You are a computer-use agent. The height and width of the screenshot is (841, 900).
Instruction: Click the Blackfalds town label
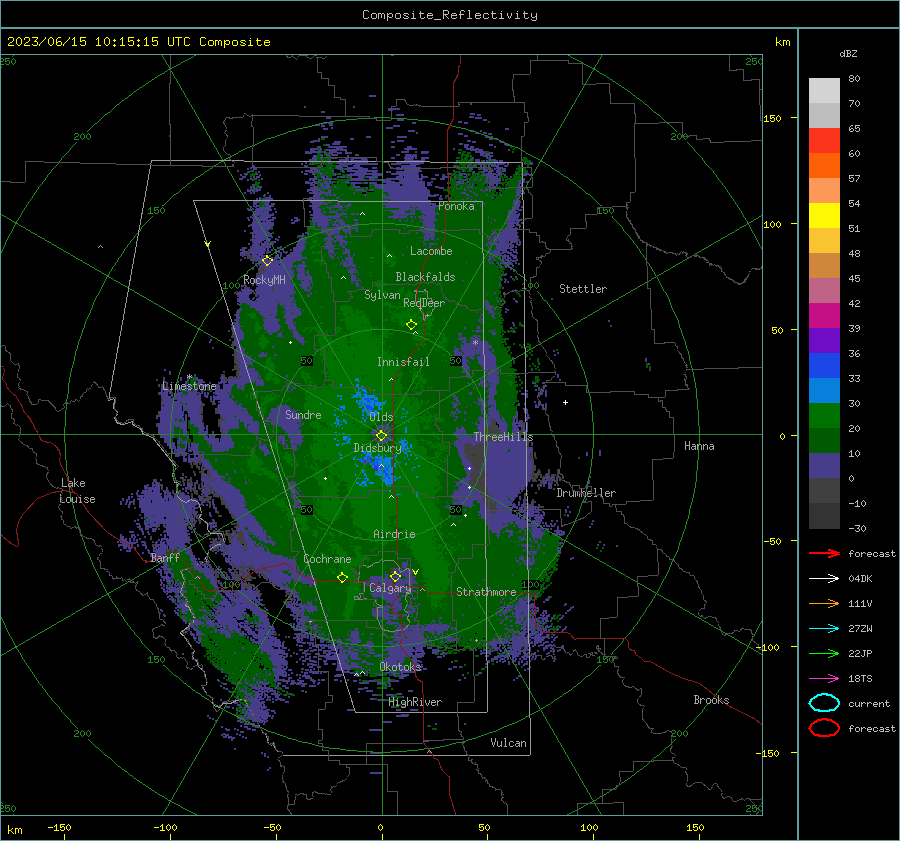coord(425,277)
